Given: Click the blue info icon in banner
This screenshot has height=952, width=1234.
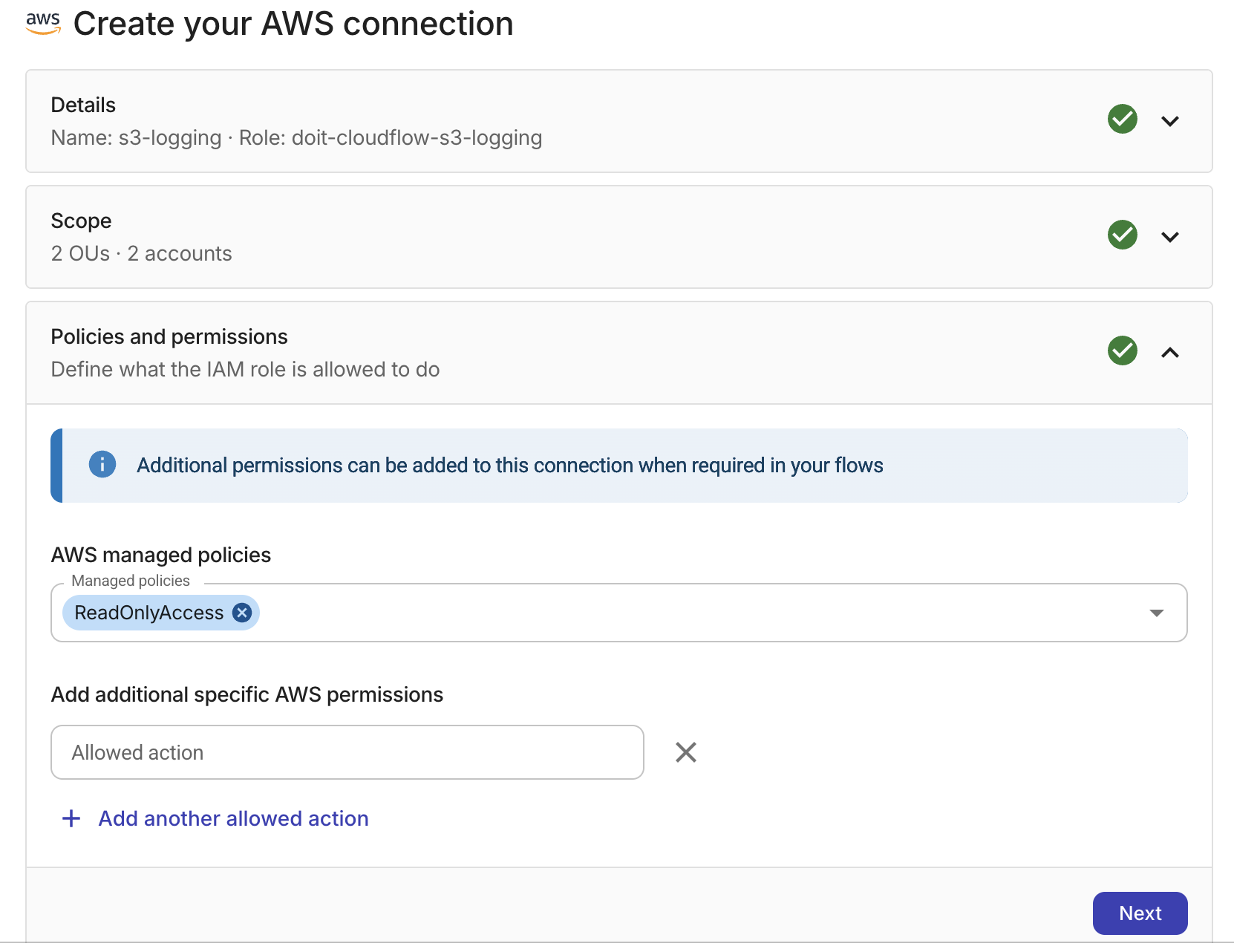Looking at the screenshot, I should click(102, 465).
